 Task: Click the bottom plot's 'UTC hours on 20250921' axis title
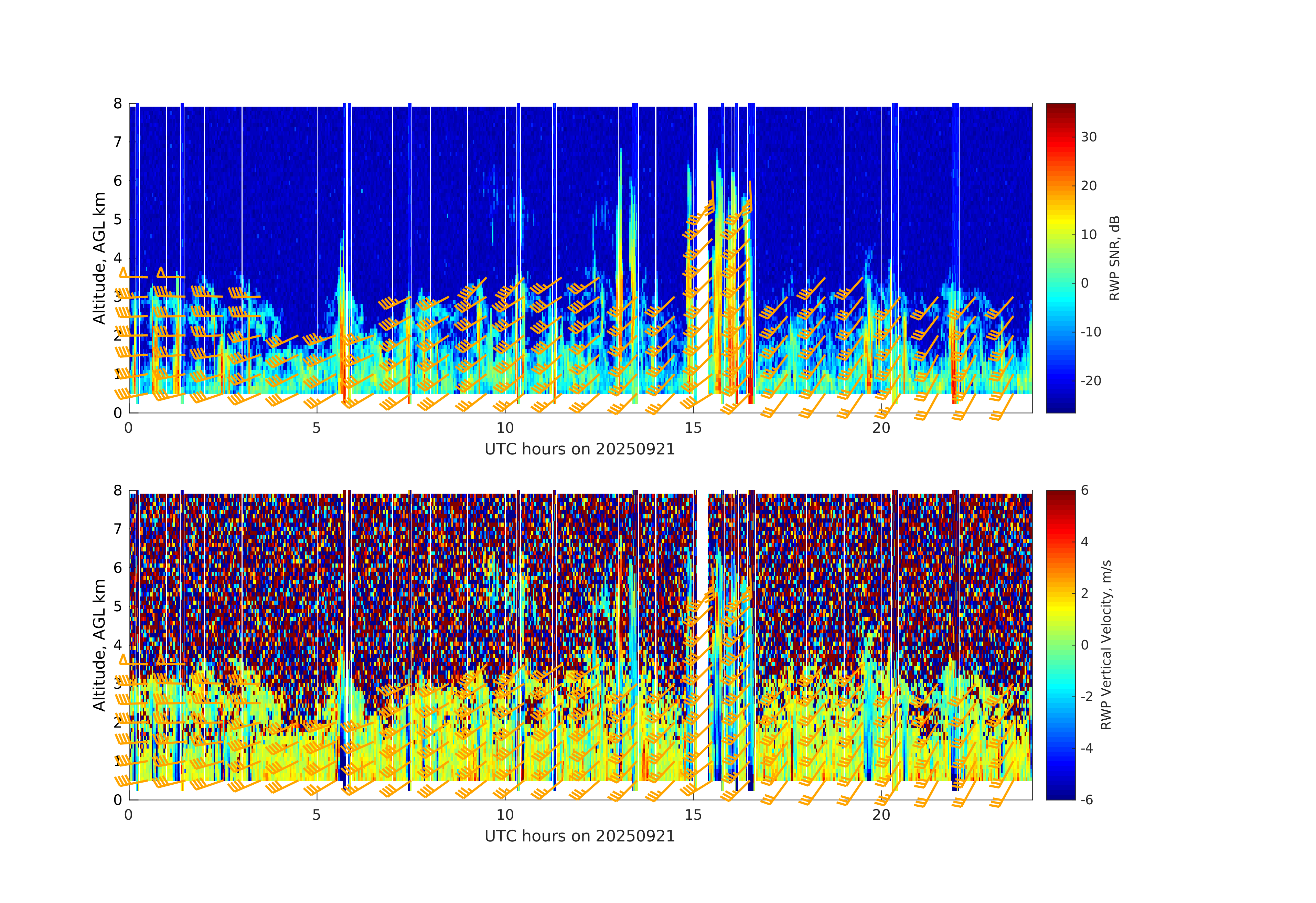tap(580, 836)
